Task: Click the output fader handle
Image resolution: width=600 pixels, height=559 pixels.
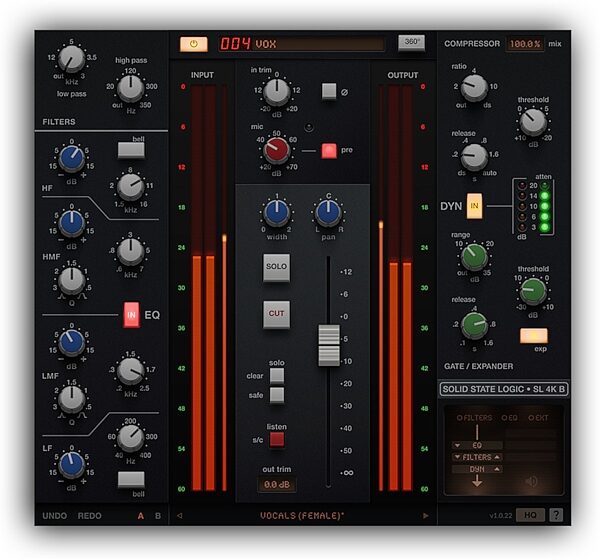Action: (329, 345)
